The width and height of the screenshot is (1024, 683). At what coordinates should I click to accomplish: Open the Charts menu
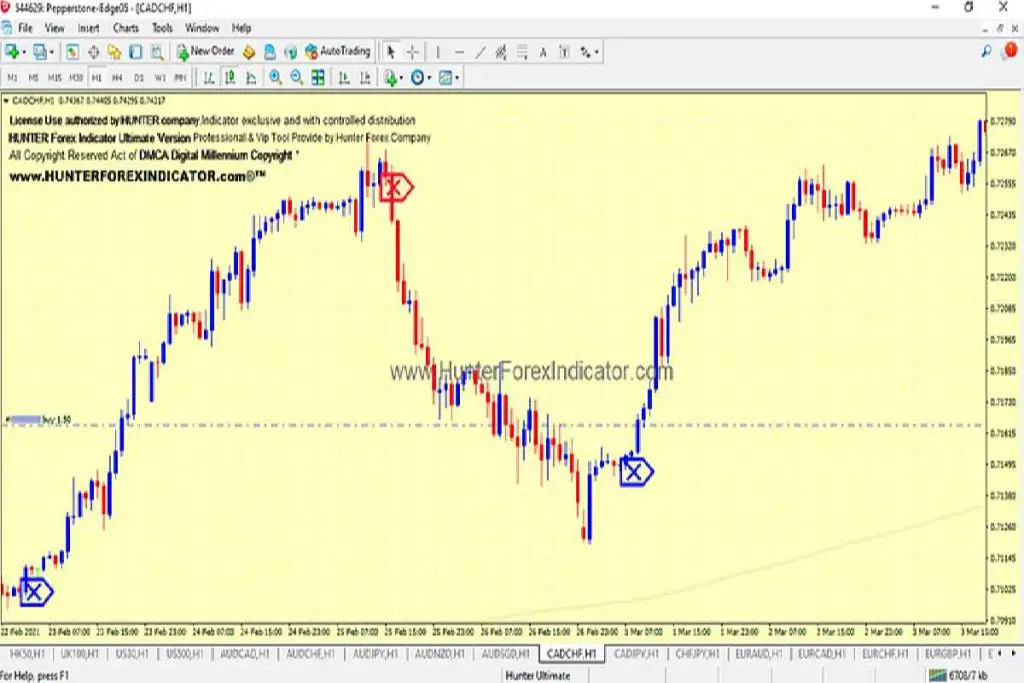pos(125,28)
